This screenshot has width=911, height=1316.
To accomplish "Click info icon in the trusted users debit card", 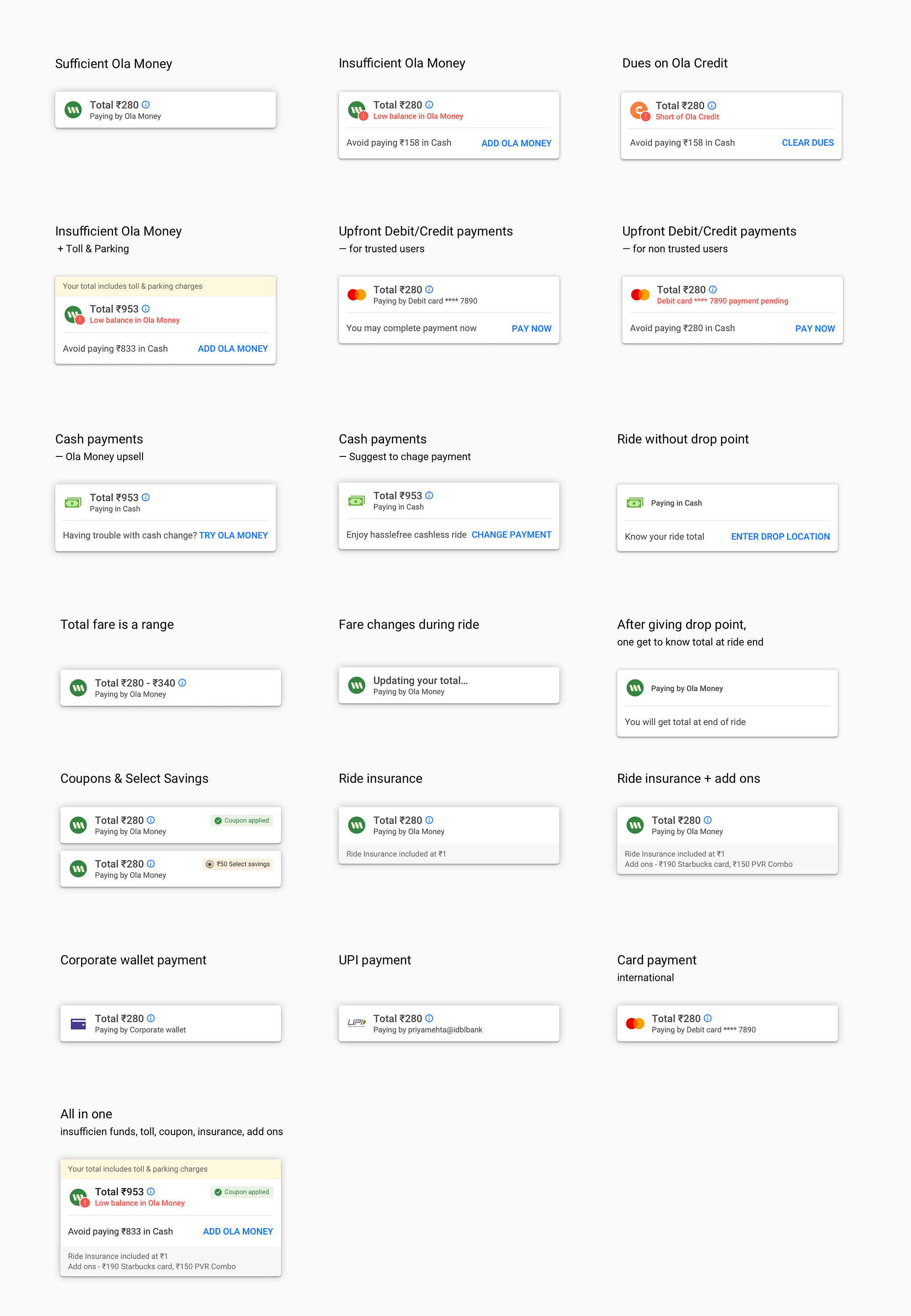I will coord(429,289).
